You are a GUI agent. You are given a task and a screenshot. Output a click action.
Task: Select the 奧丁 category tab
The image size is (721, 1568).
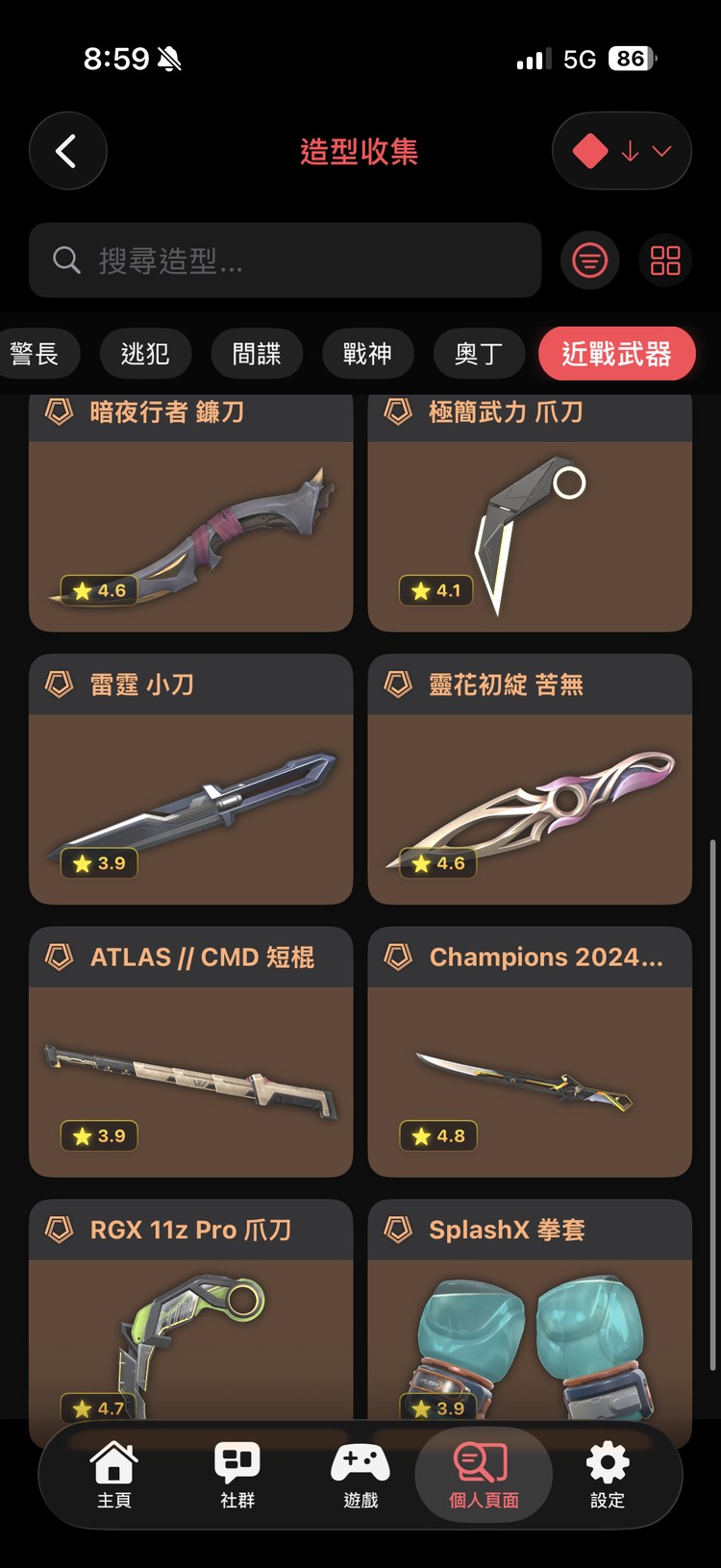(x=478, y=354)
